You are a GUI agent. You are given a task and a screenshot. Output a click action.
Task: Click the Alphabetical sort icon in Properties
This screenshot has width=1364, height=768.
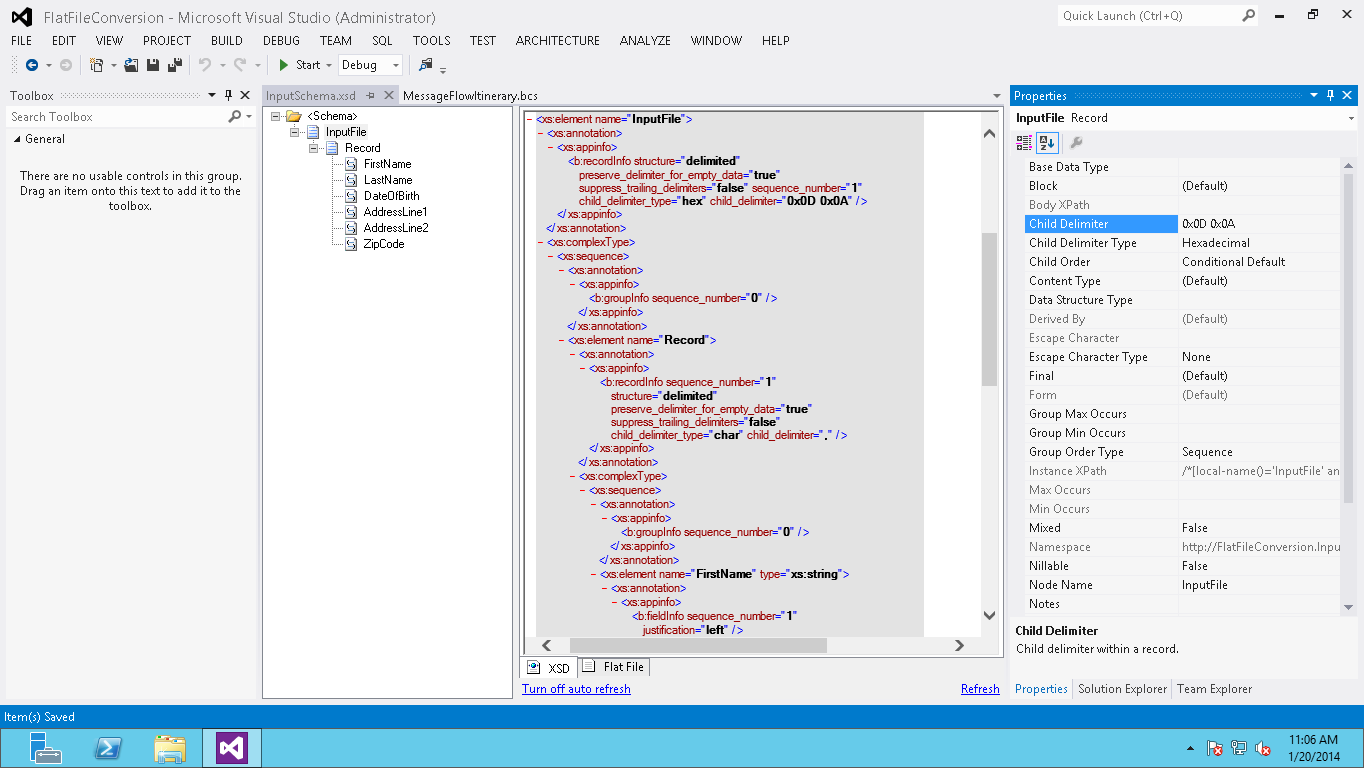point(1047,142)
